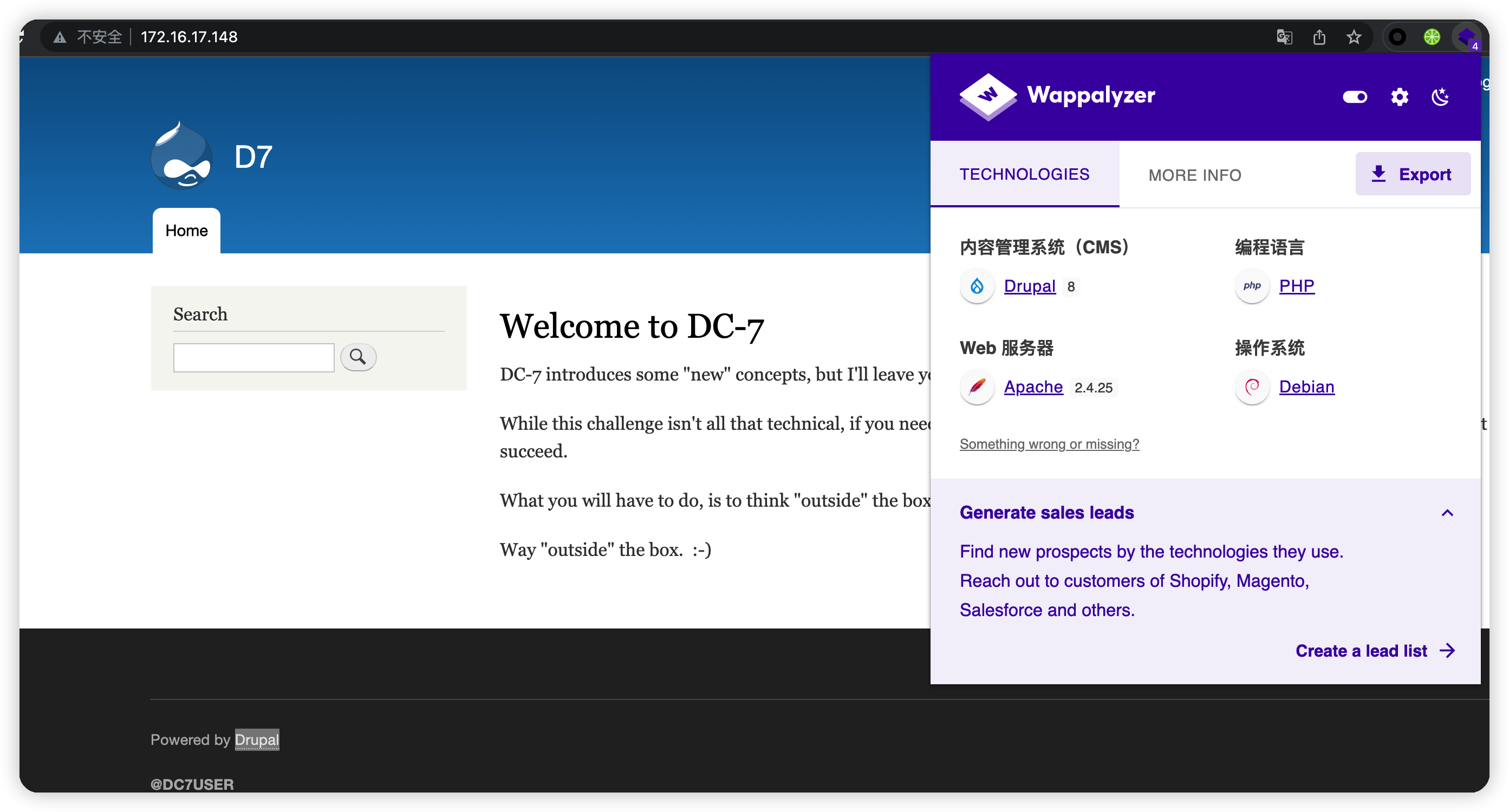Bookmark page with the star icon
1509x812 pixels.
(1353, 37)
